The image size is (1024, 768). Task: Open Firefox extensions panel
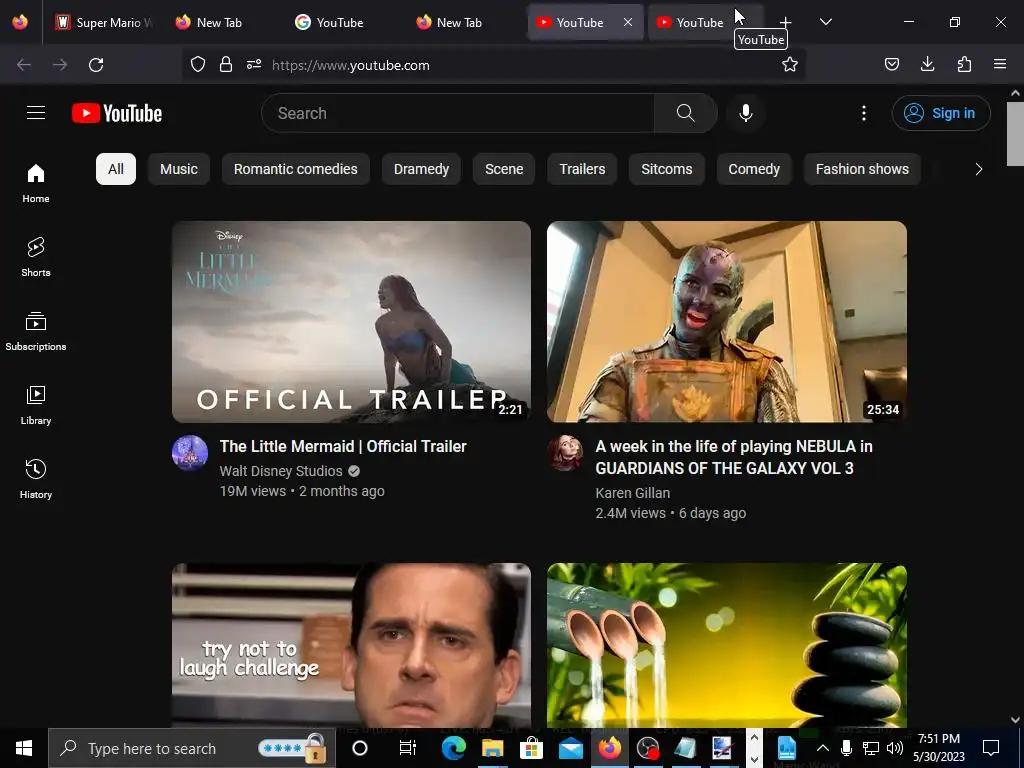[x=964, y=64]
